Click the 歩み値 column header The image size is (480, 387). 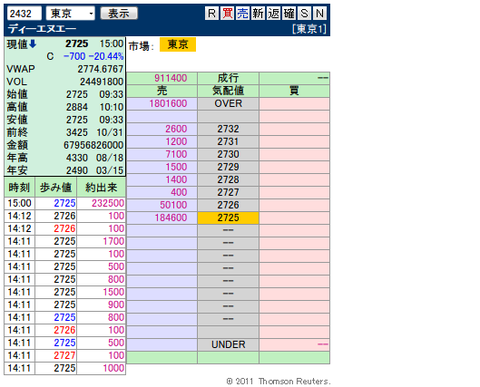pos(56,187)
